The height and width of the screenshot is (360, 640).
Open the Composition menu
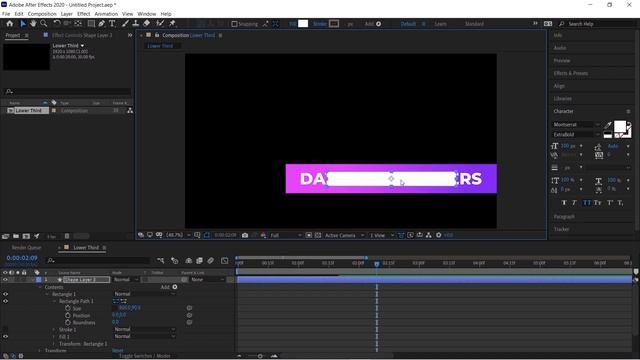[x=42, y=14]
